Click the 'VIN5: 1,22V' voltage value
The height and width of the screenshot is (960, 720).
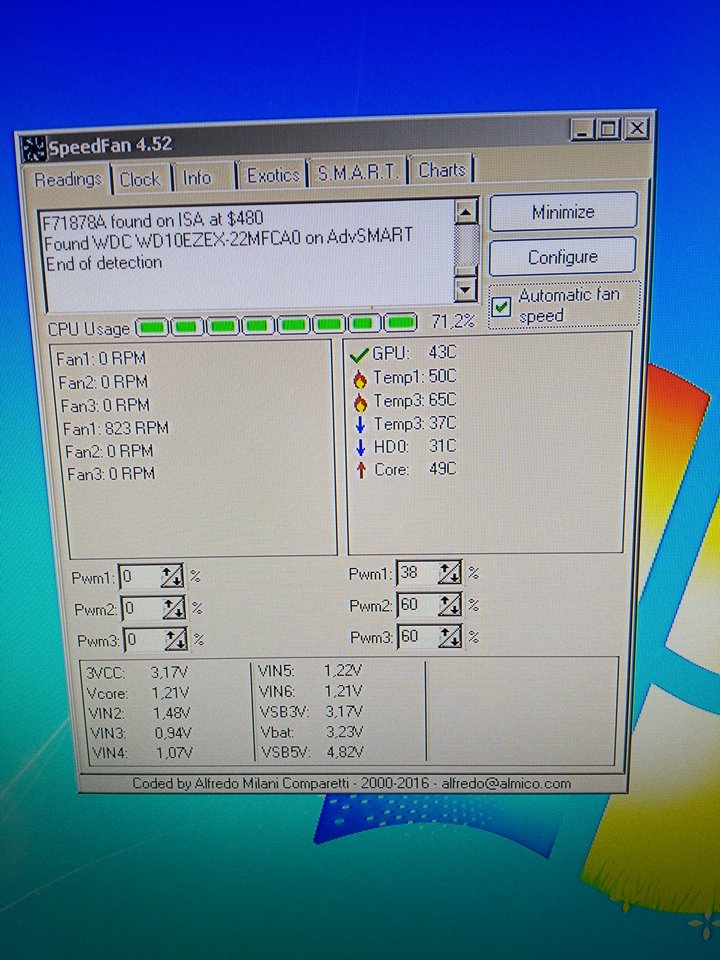pos(310,671)
